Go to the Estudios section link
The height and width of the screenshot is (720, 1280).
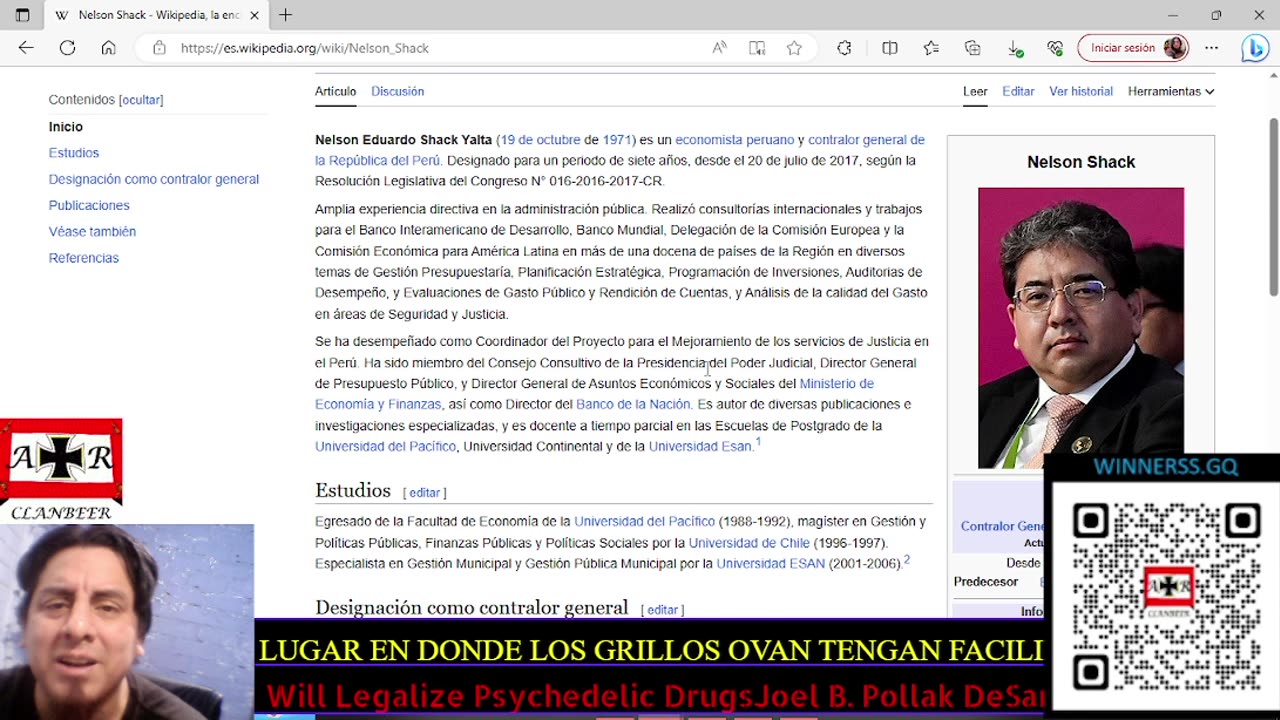click(x=74, y=153)
